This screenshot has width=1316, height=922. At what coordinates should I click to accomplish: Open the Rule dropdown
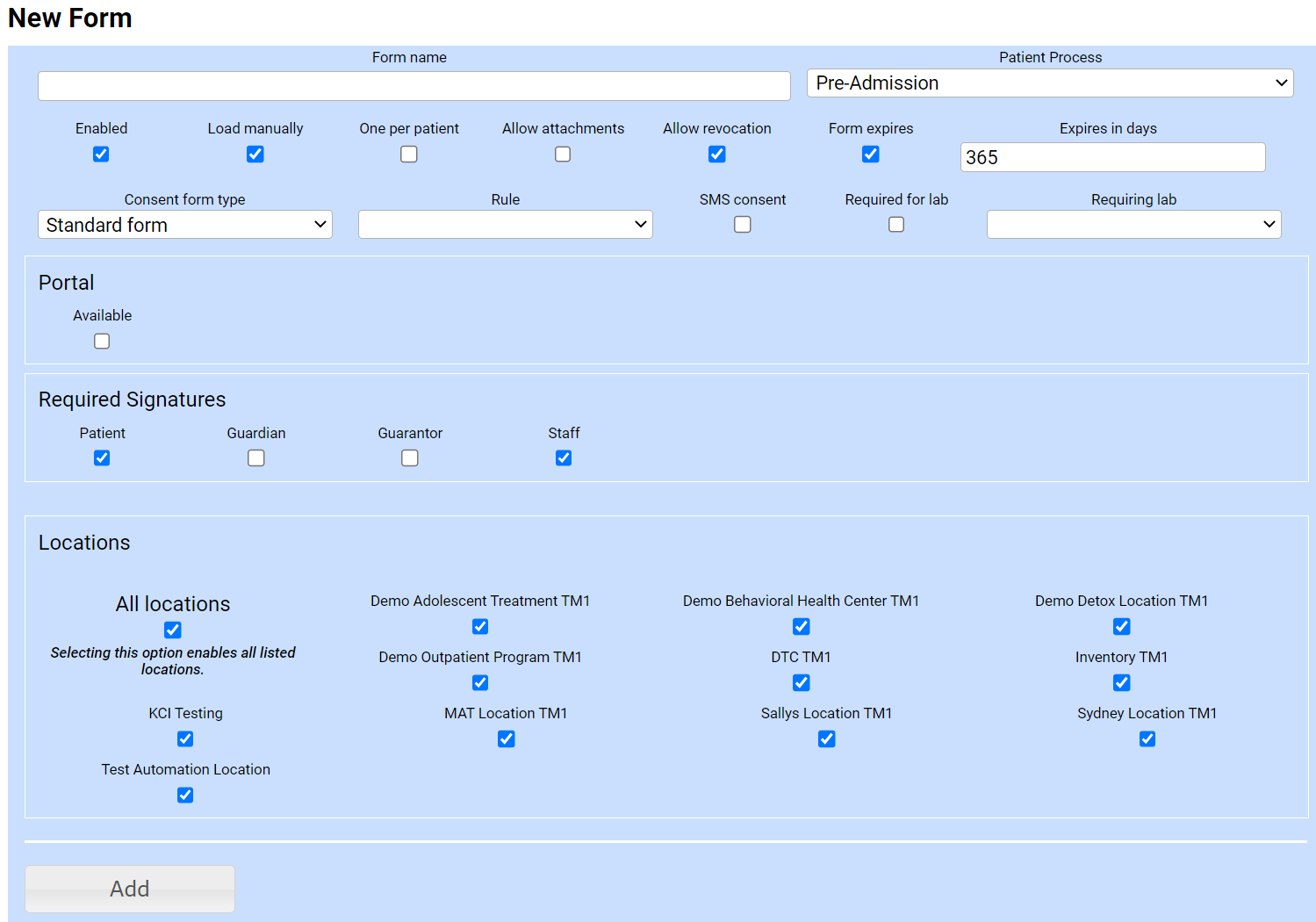click(x=505, y=225)
